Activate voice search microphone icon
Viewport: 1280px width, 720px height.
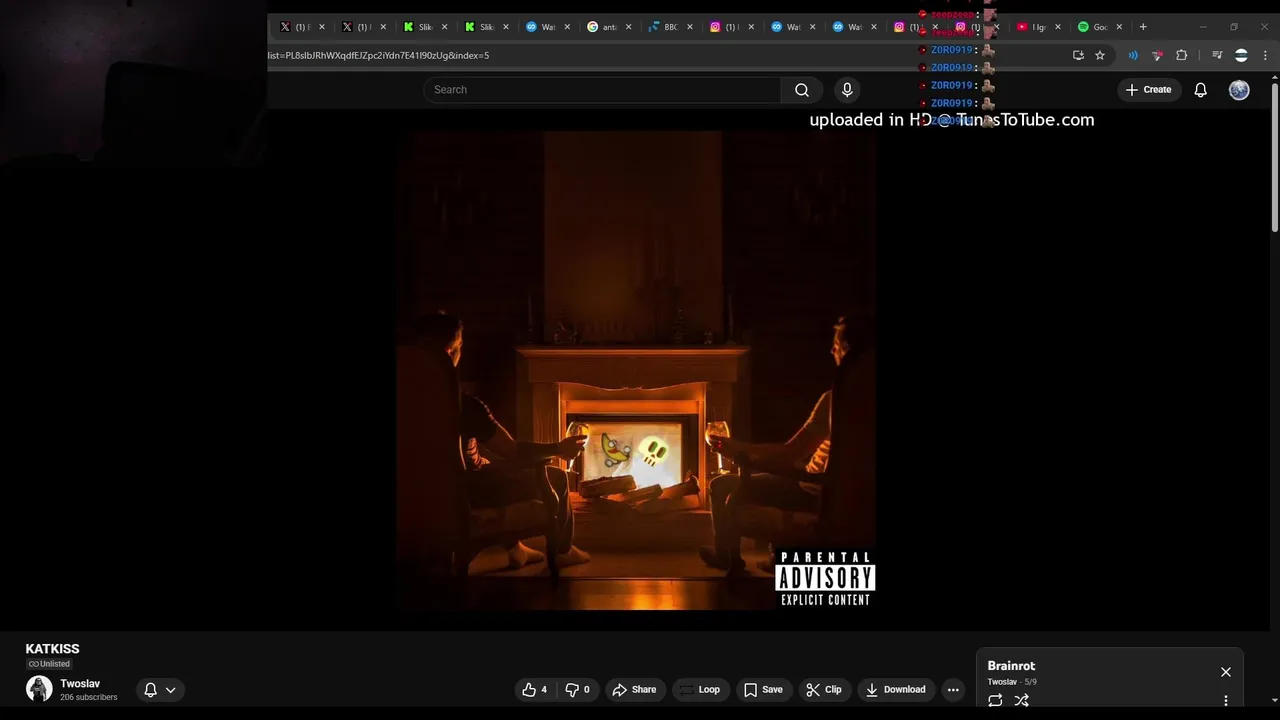pos(847,90)
